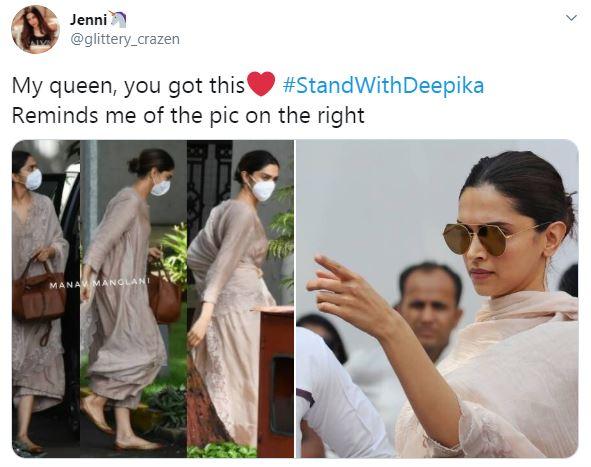Click the unicorn emoji beside Jenni

(x=118, y=19)
